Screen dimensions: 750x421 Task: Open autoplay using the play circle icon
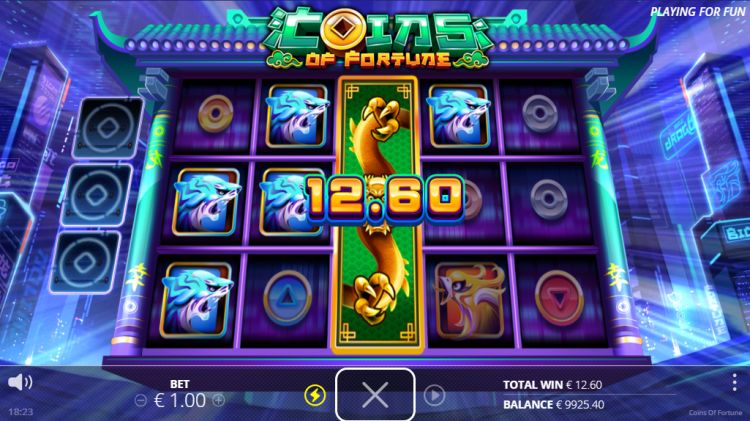tap(434, 395)
